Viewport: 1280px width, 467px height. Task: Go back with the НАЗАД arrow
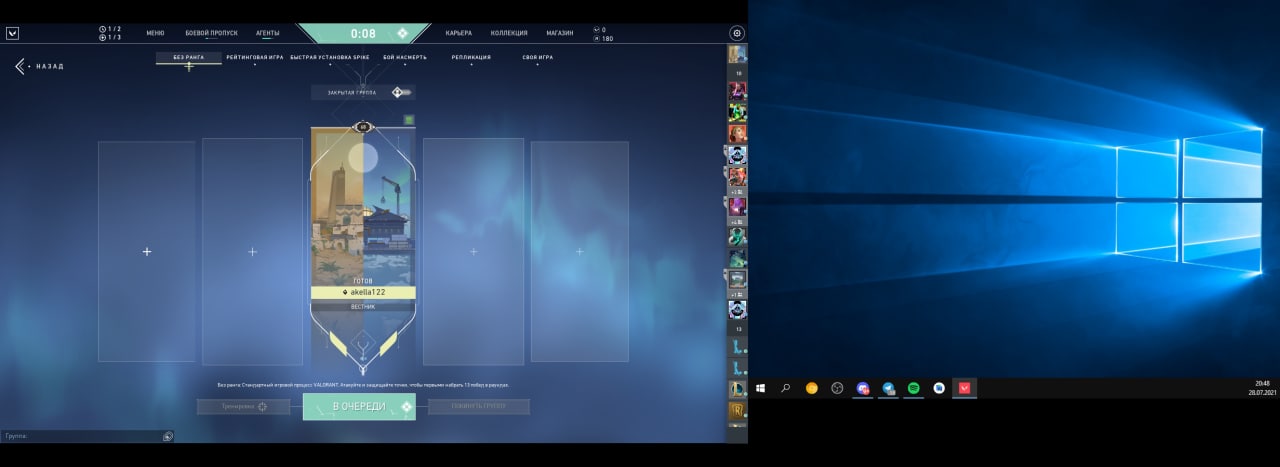pos(40,66)
